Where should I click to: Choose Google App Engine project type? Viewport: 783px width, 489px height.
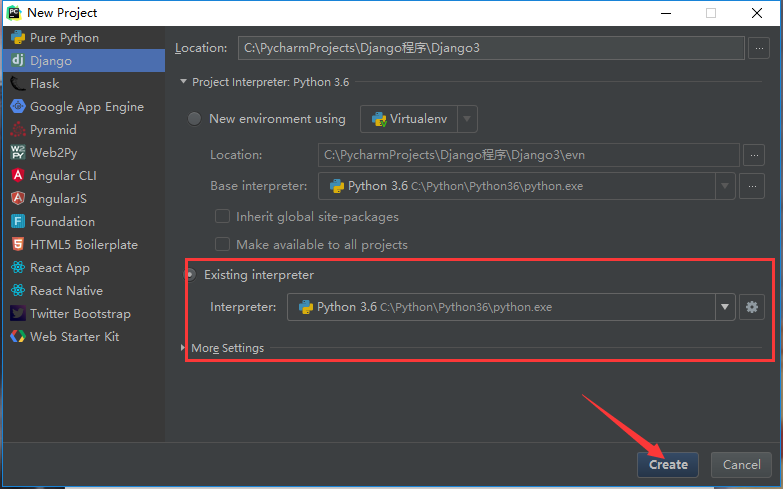click(84, 106)
